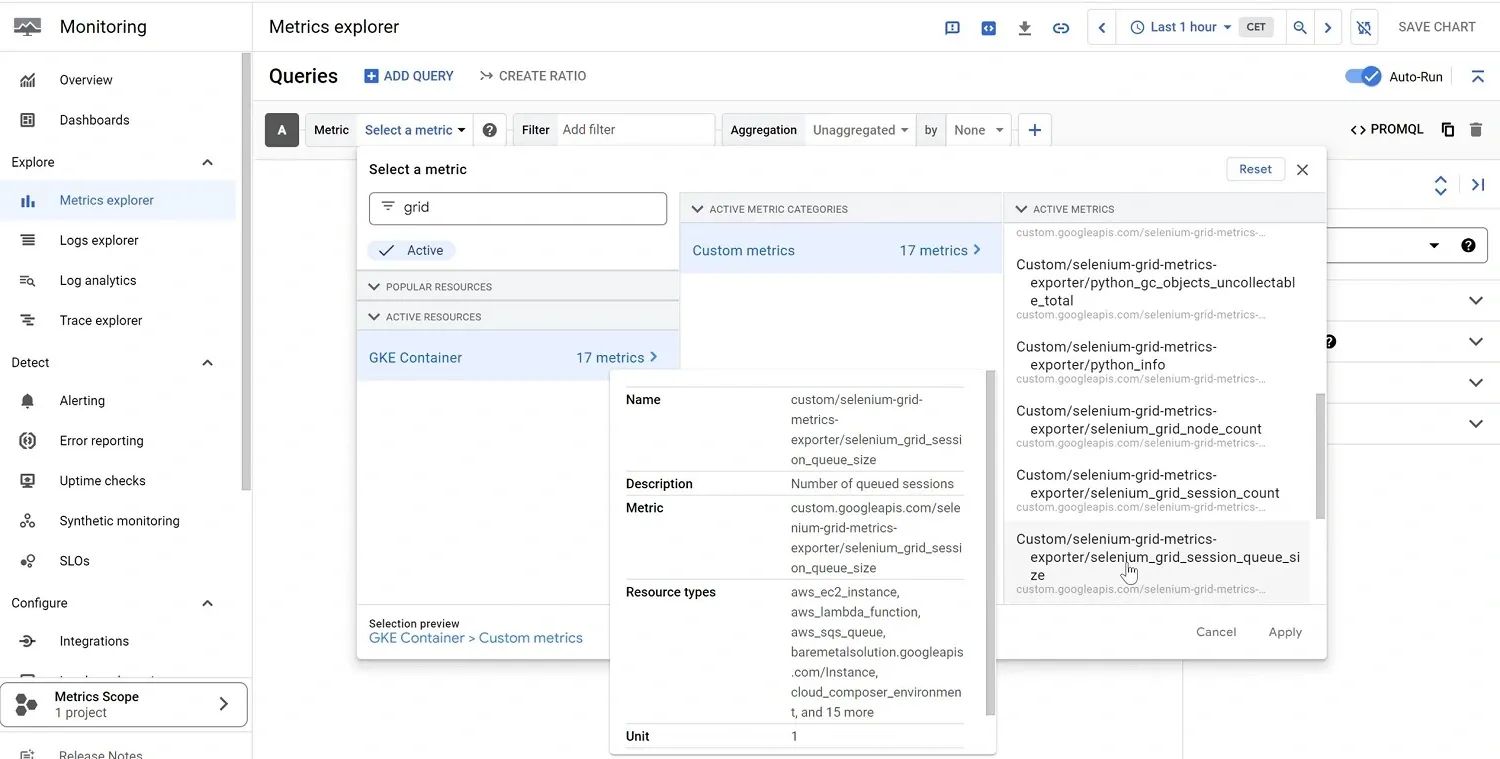Open the Unaggregated aggregation dropdown
This screenshot has height=759, width=1500.
tap(860, 130)
